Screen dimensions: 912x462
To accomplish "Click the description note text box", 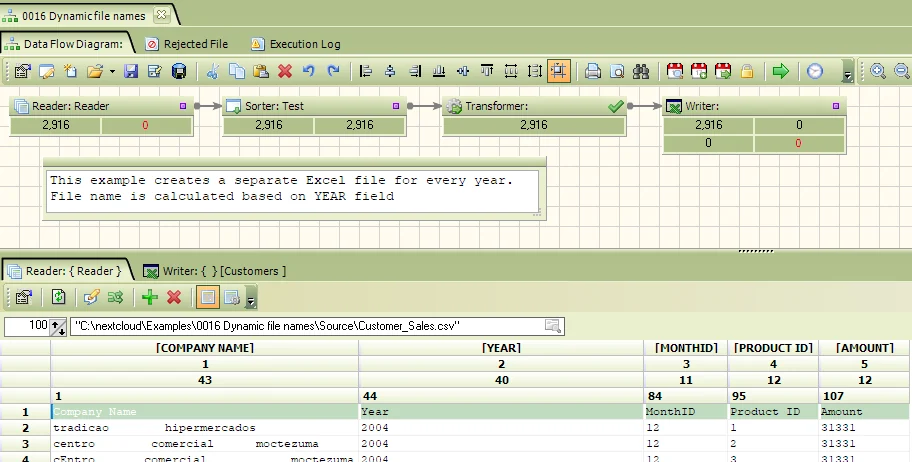I will tap(293, 191).
